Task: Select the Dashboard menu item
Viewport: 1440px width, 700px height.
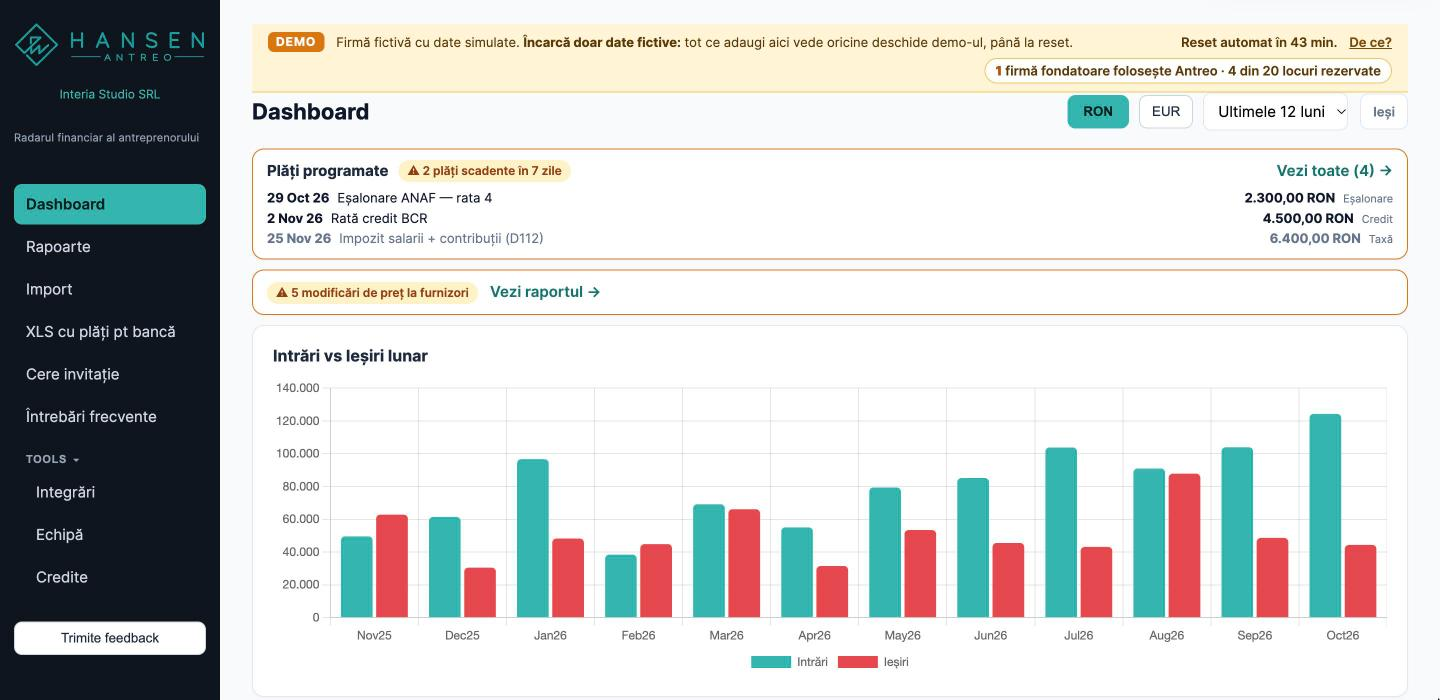Action: 110,204
